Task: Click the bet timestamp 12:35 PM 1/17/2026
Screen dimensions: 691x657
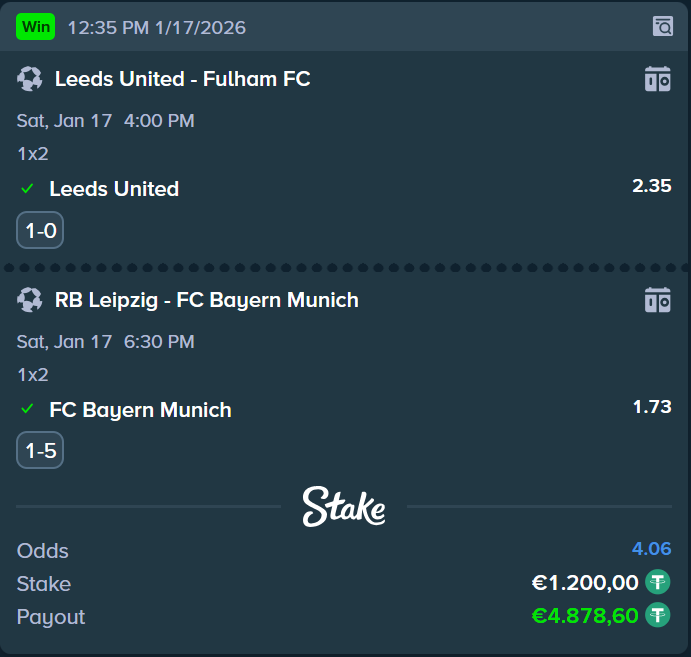Action: tap(156, 27)
